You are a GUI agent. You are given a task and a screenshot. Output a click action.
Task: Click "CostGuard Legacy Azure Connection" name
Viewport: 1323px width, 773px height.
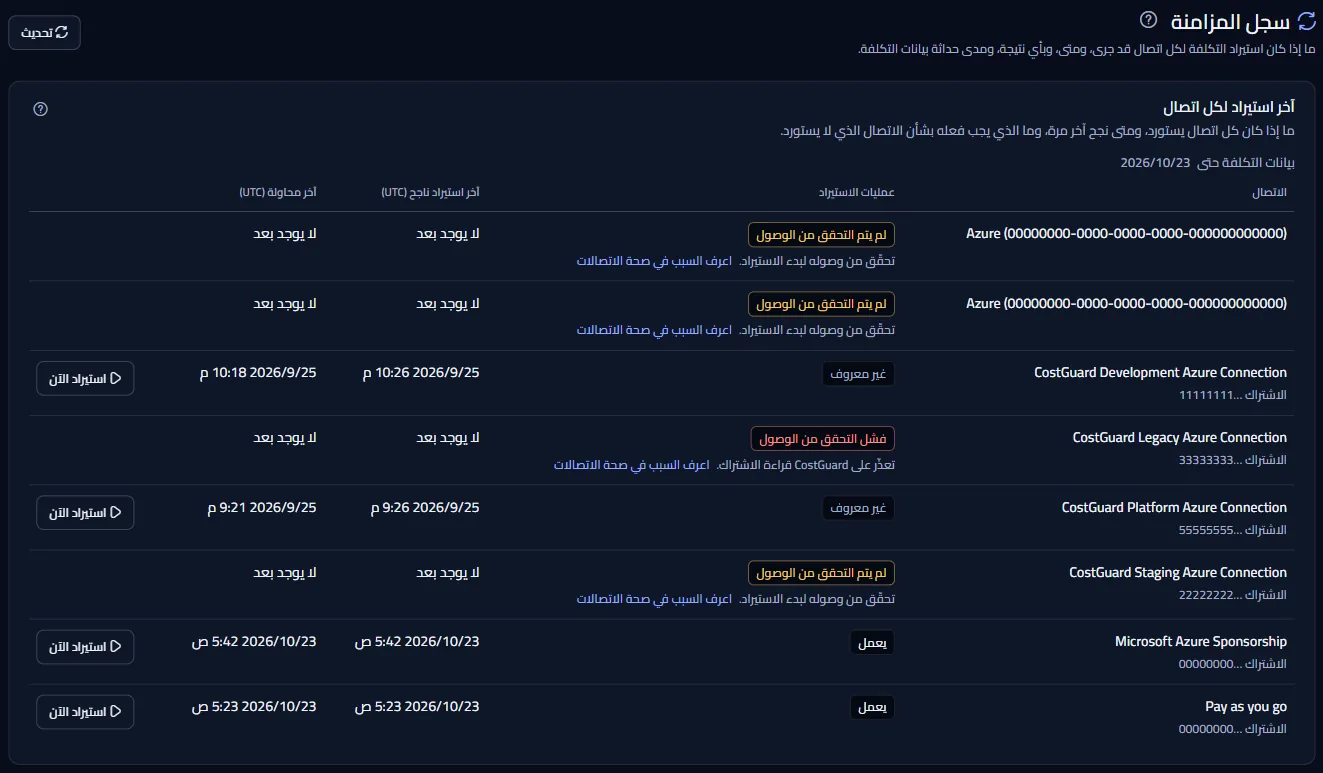[1180, 437]
